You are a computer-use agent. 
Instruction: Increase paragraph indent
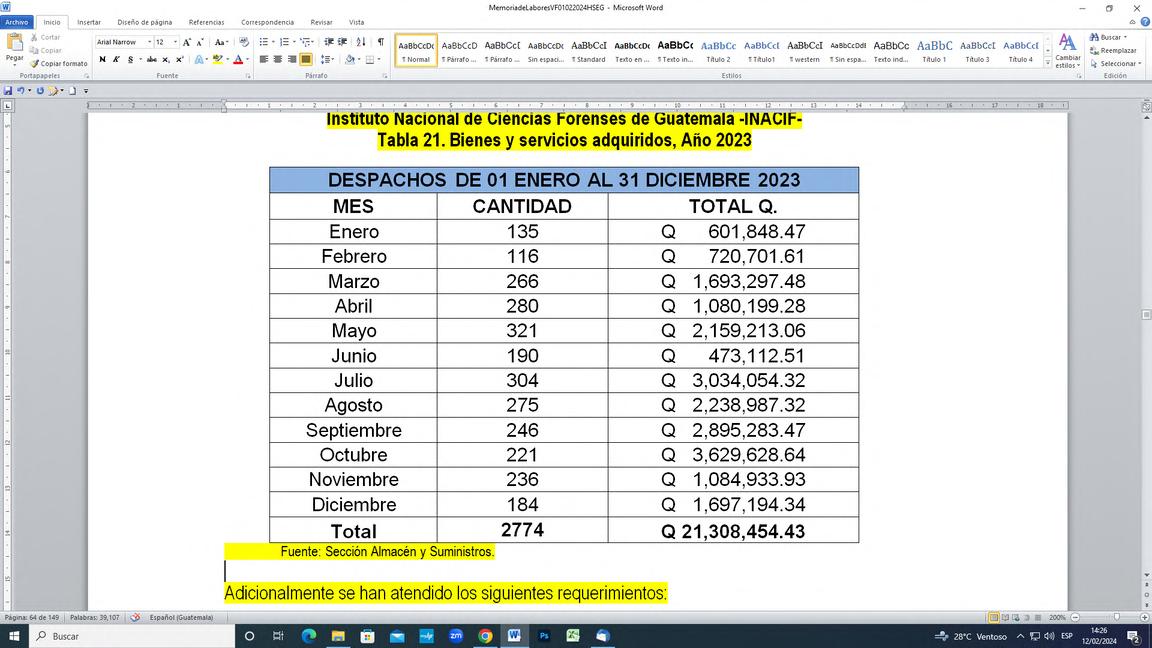click(342, 43)
